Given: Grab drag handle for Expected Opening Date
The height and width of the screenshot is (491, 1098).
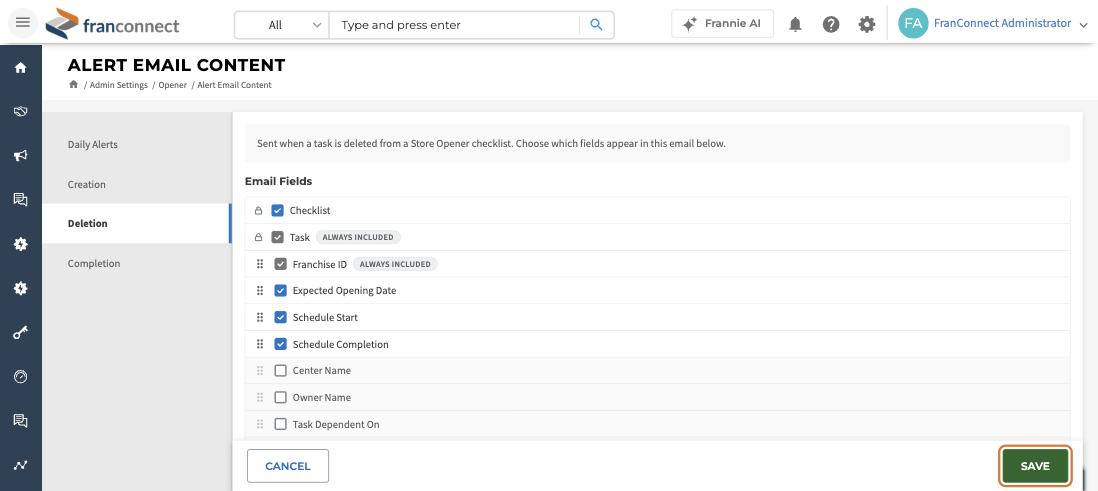Looking at the screenshot, I should pos(260,291).
